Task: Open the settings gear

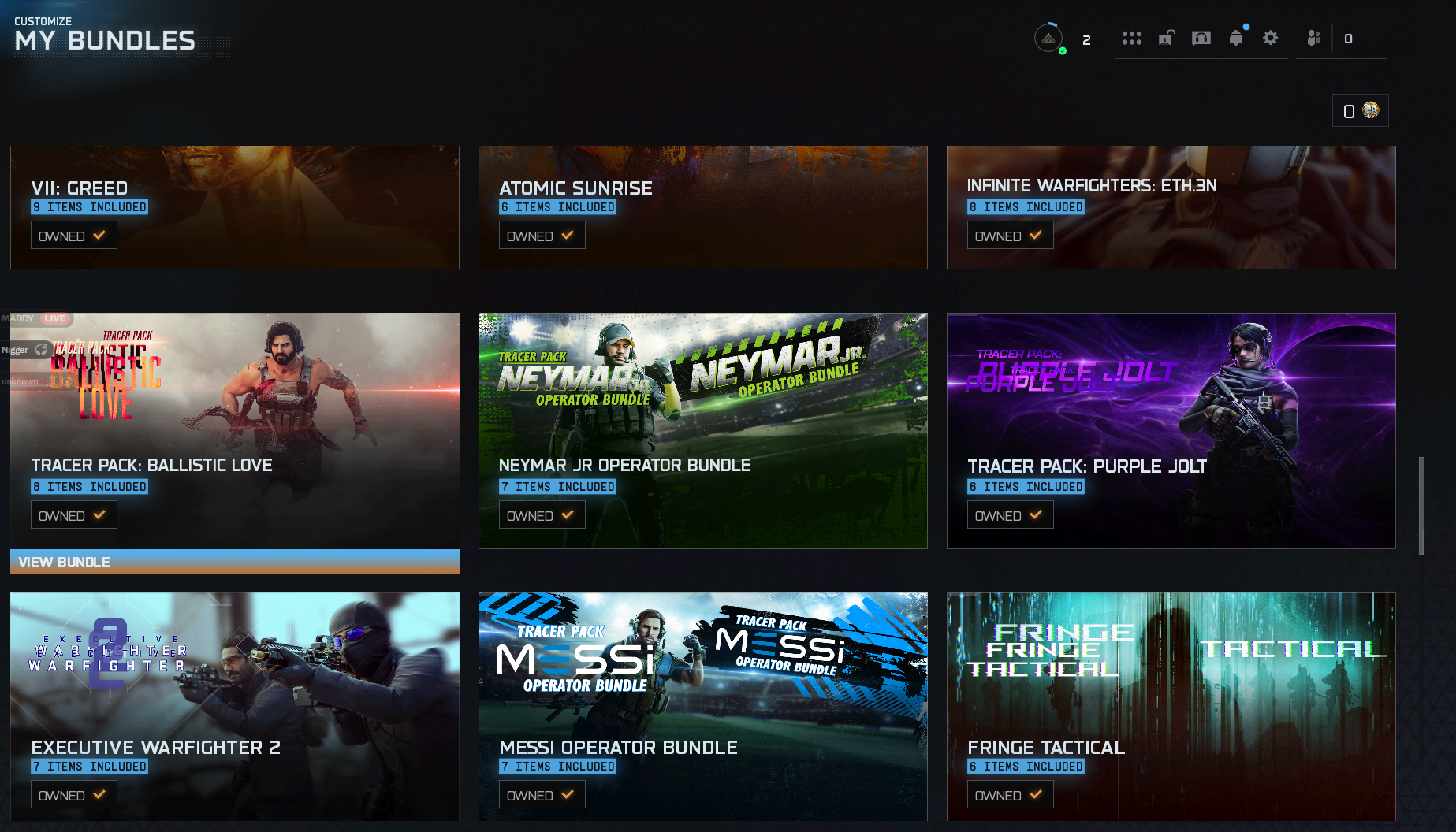Action: coord(1271,38)
